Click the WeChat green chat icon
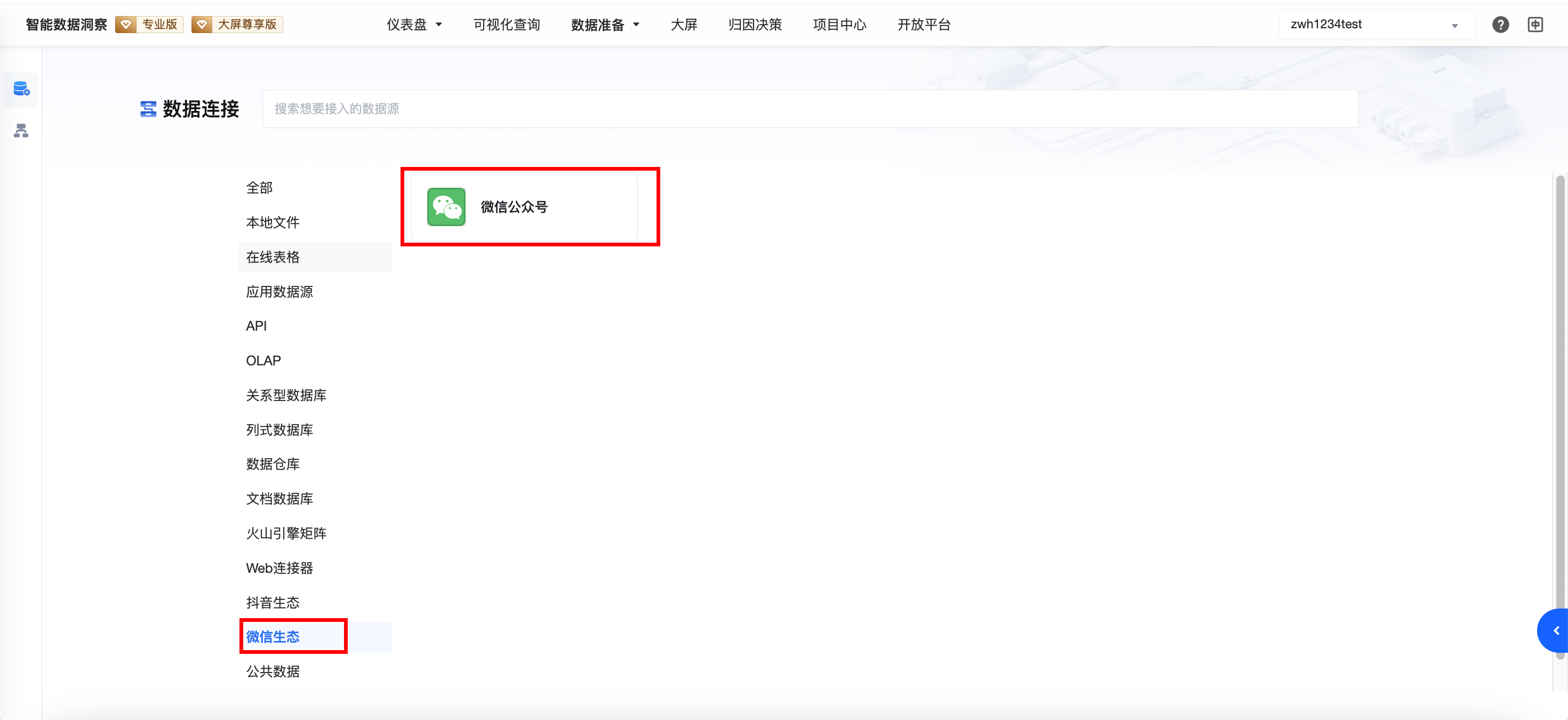This screenshot has width=1568, height=720. coord(446,207)
